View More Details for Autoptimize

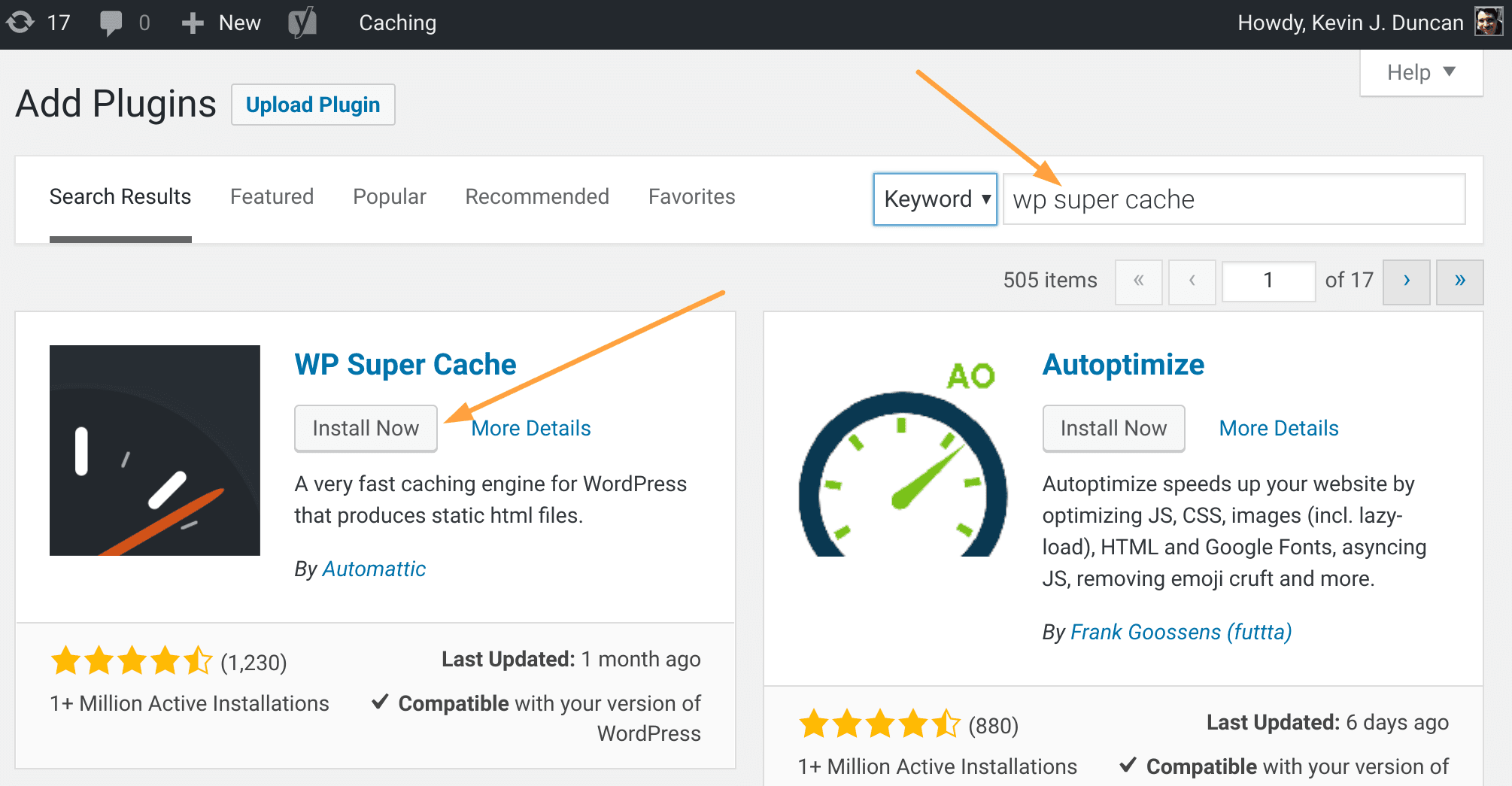(x=1279, y=429)
